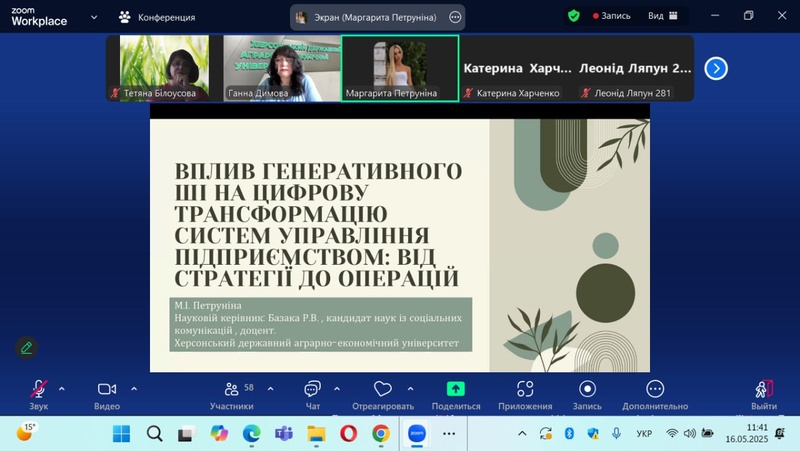Open Microsoft Edge from the taskbar
The height and width of the screenshot is (451, 800).
pos(251,434)
